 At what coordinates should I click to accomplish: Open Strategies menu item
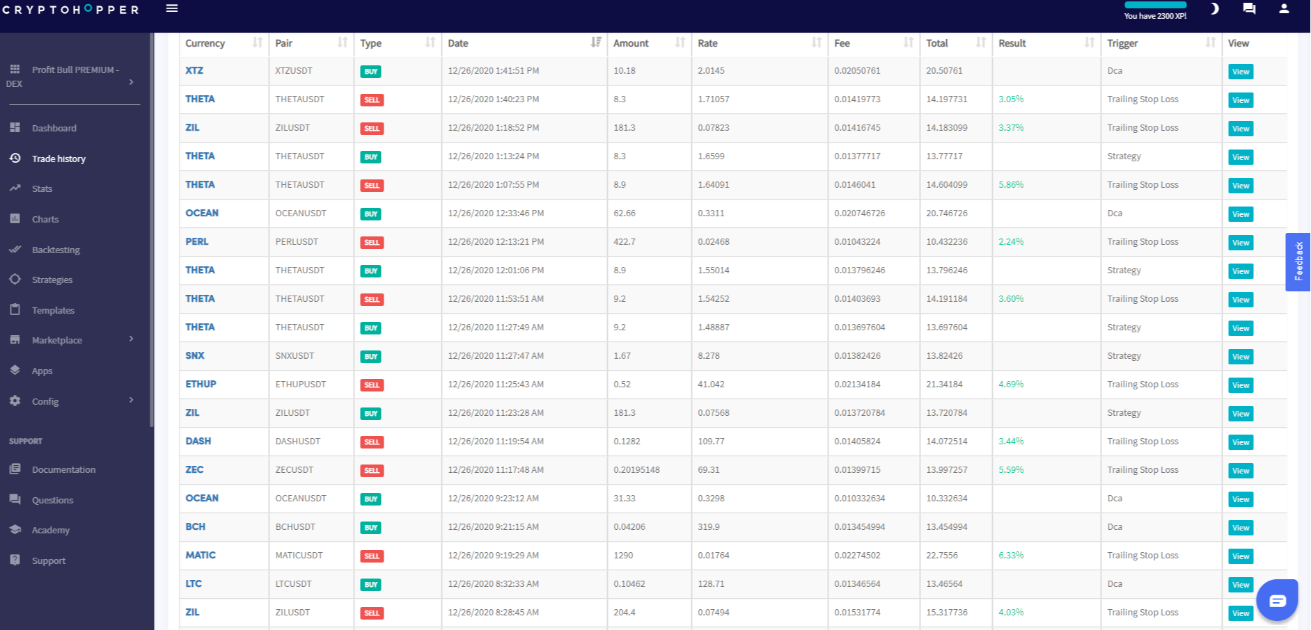(x=52, y=280)
